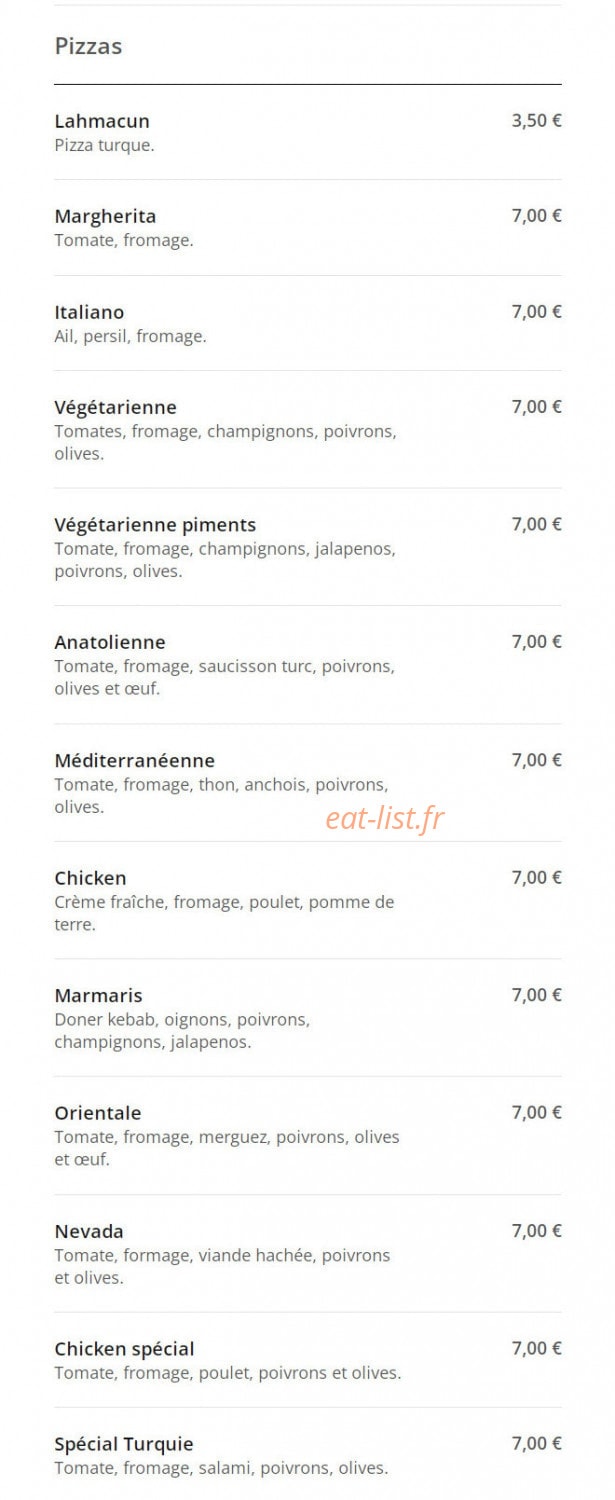This screenshot has height=1500, width=615.
Task: Click the Pizzas section heading
Action: pos(88,46)
